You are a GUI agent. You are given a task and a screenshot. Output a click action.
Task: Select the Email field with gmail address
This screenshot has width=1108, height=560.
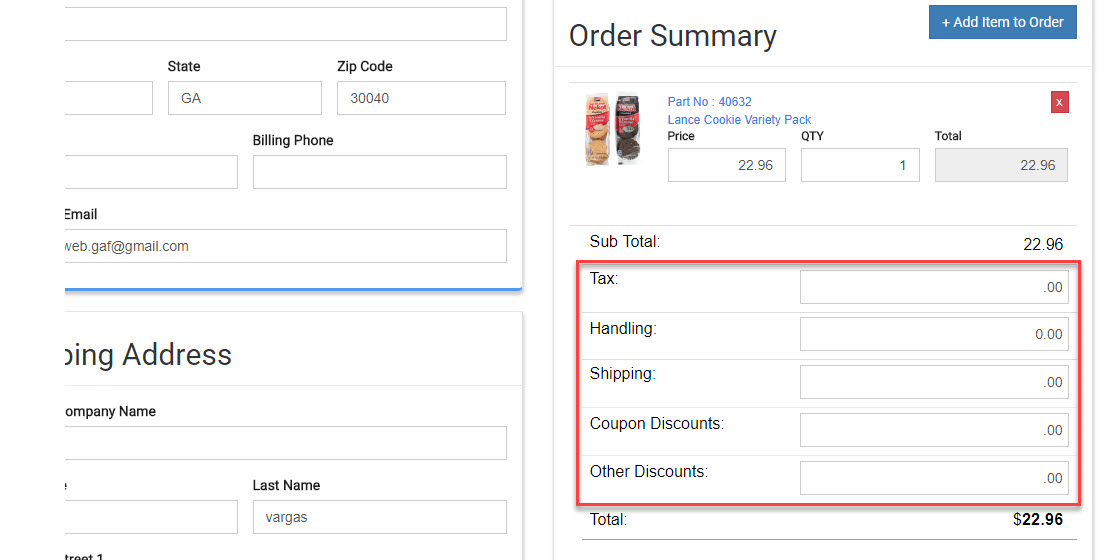coord(285,246)
